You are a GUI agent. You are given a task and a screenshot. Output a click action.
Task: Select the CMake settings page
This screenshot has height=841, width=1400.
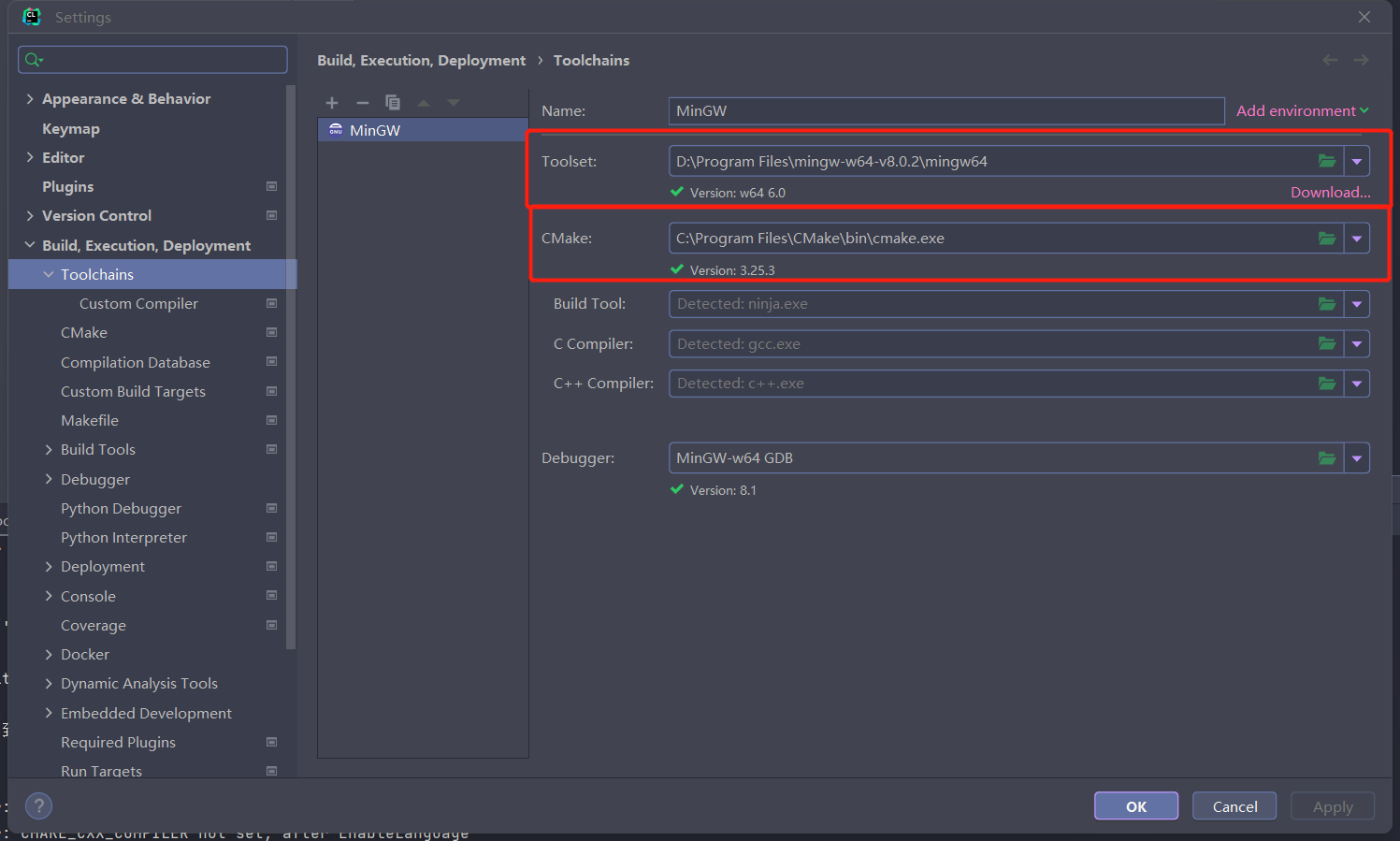tap(84, 332)
